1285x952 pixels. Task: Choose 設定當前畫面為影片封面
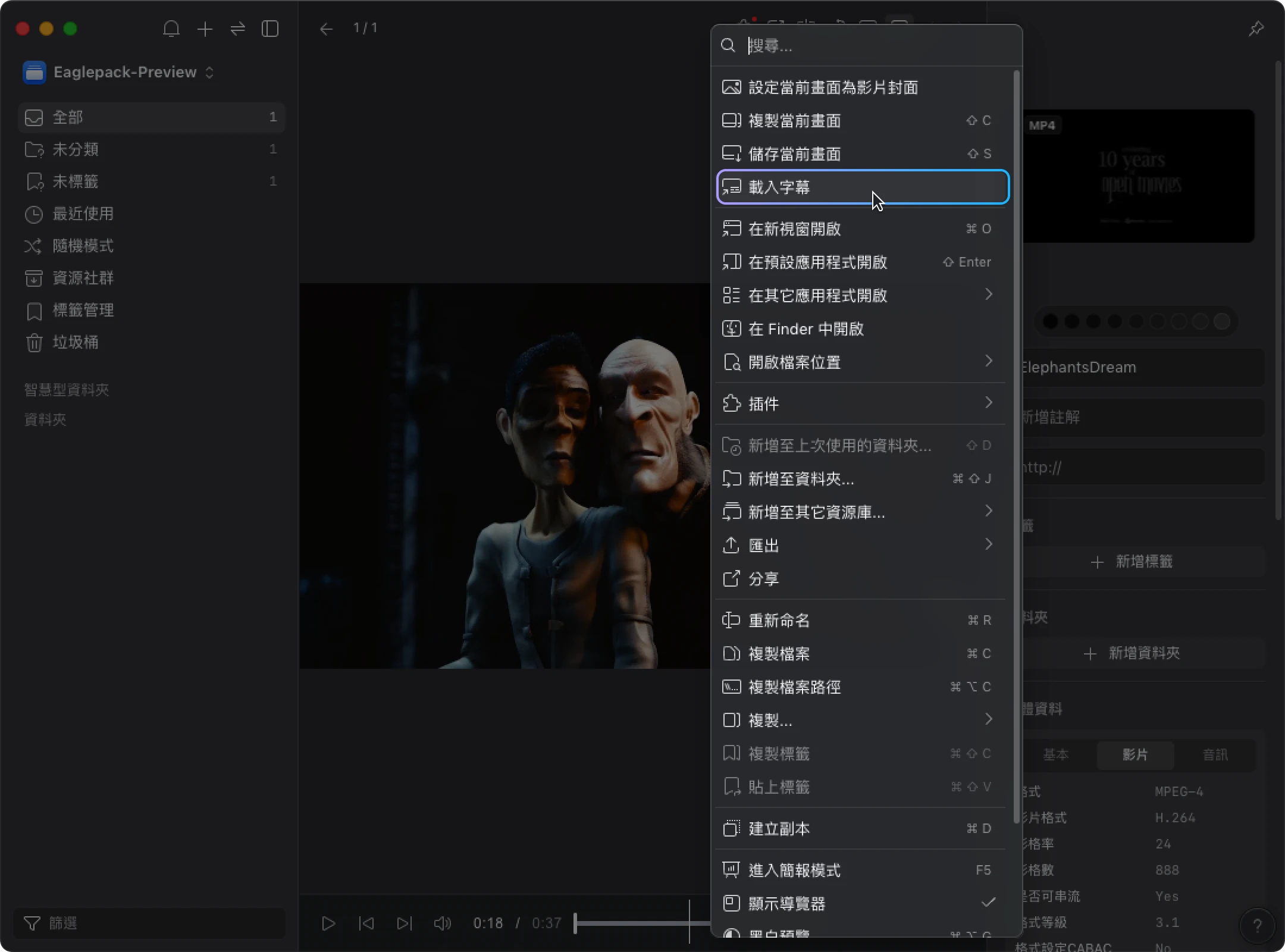click(x=863, y=87)
